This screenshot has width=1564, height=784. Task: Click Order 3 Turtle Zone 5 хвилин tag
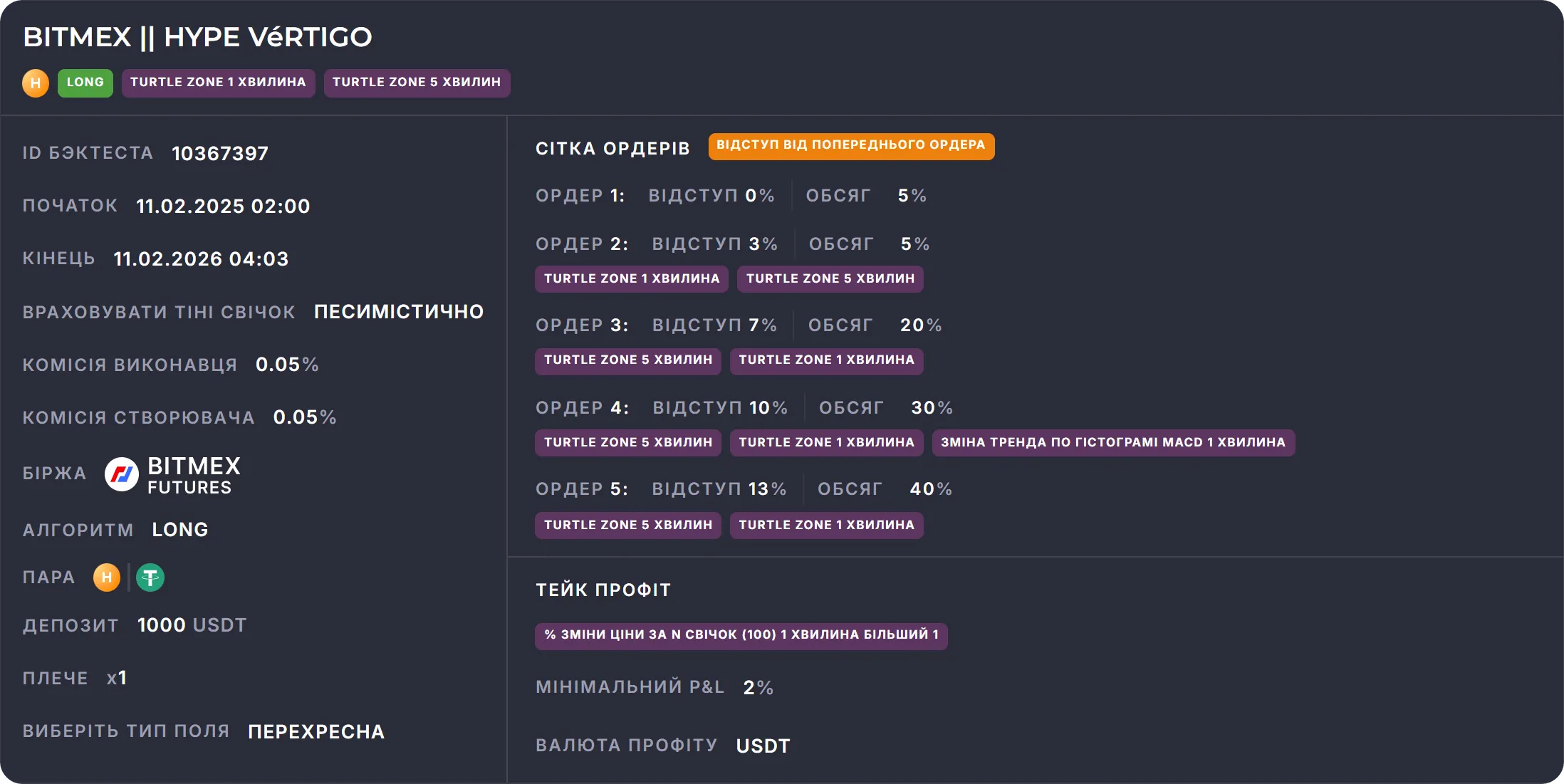coord(628,360)
